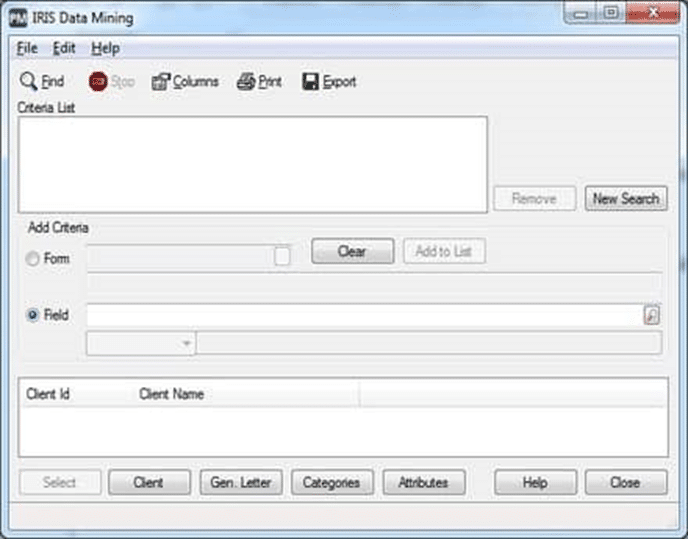Click the Gen. Letter button
The image size is (688, 539).
click(241, 482)
